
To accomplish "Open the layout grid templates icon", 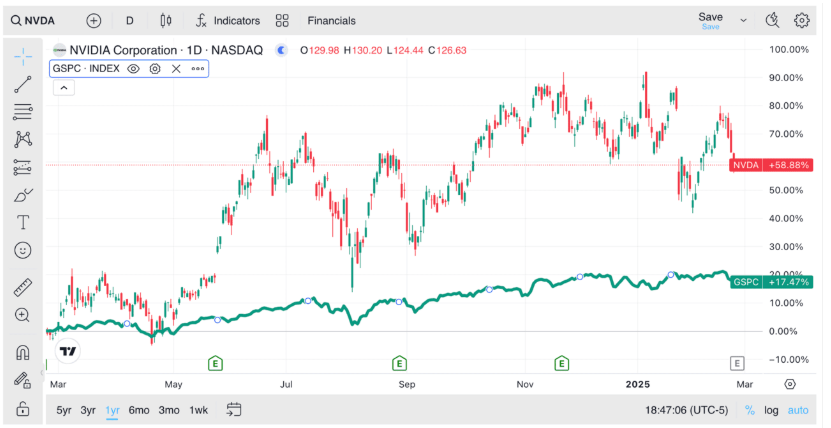I will click(x=282, y=21).
